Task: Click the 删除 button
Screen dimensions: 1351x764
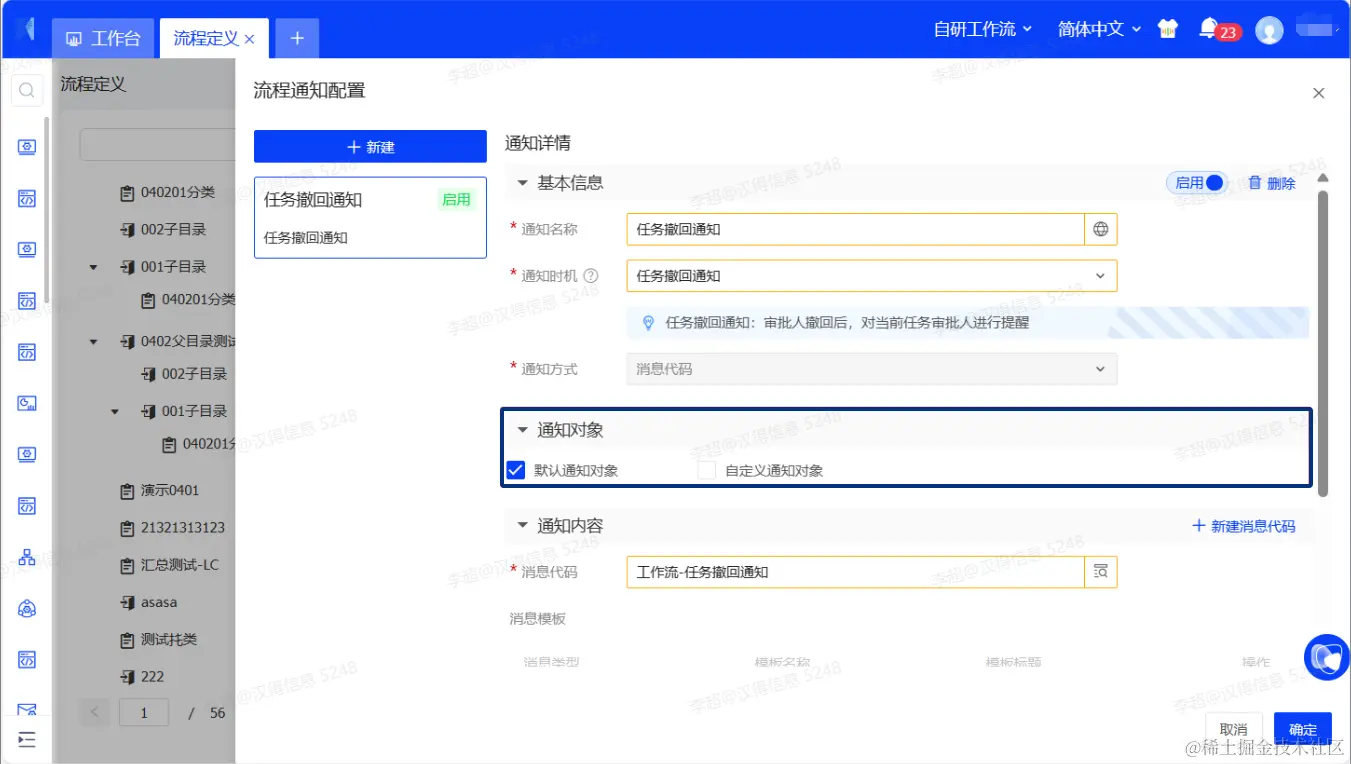Action: (x=1271, y=183)
